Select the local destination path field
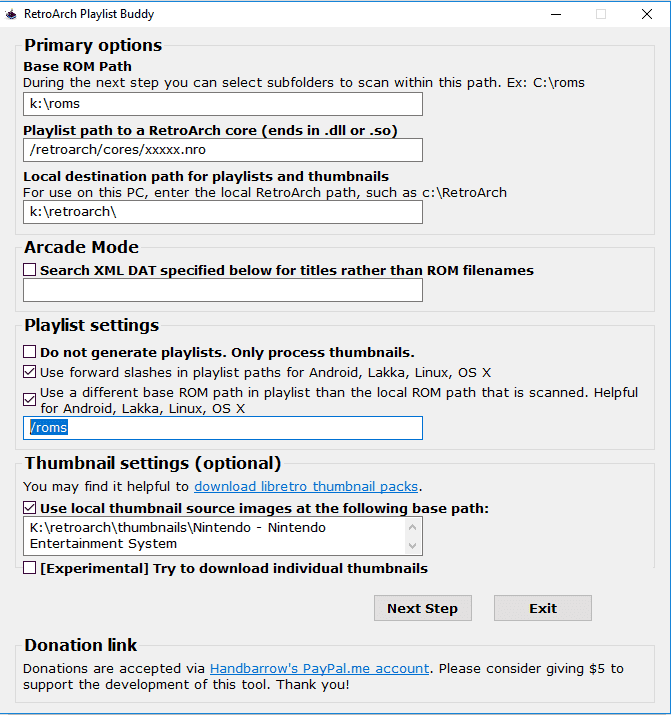This screenshot has height=715, width=671. pyautogui.click(x=223, y=212)
